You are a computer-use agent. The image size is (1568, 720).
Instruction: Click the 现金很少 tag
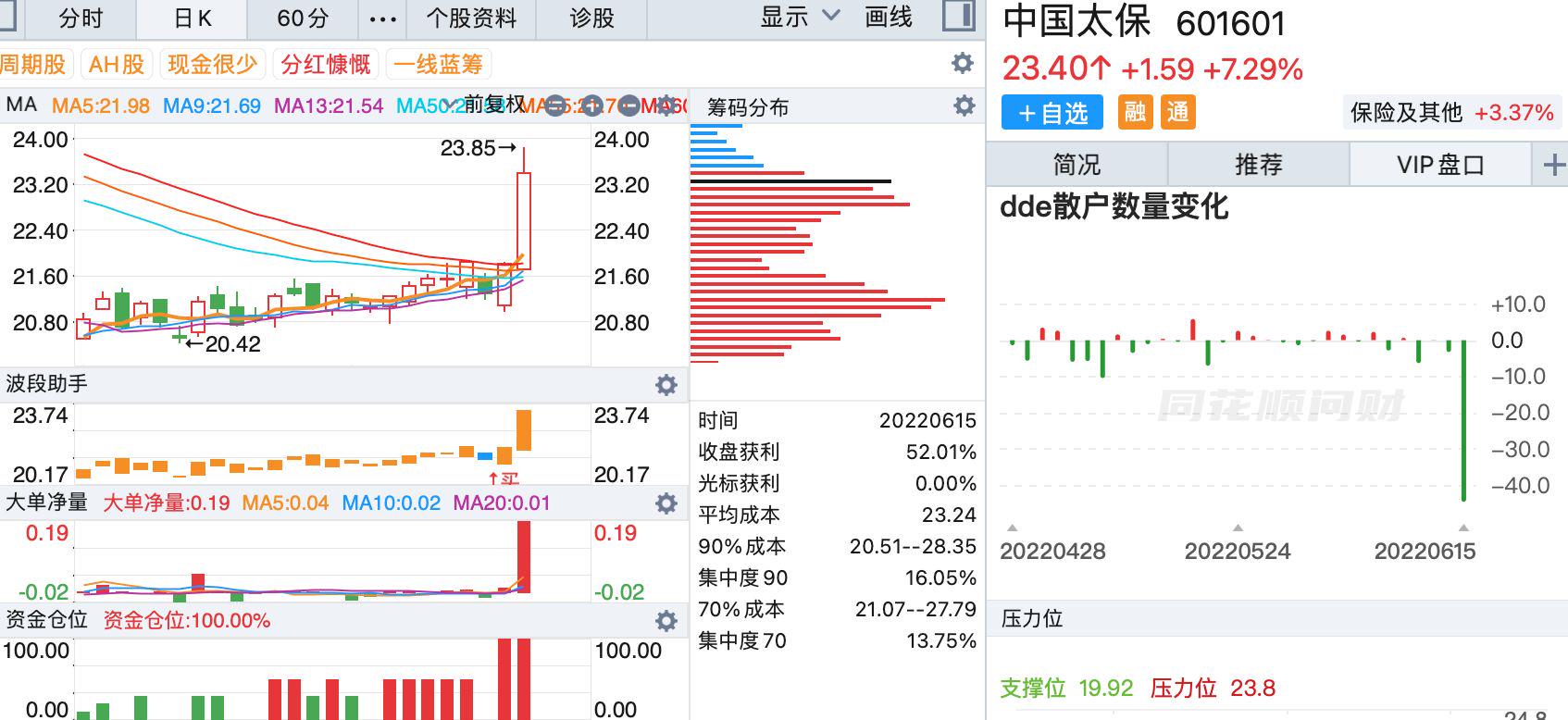[x=212, y=64]
